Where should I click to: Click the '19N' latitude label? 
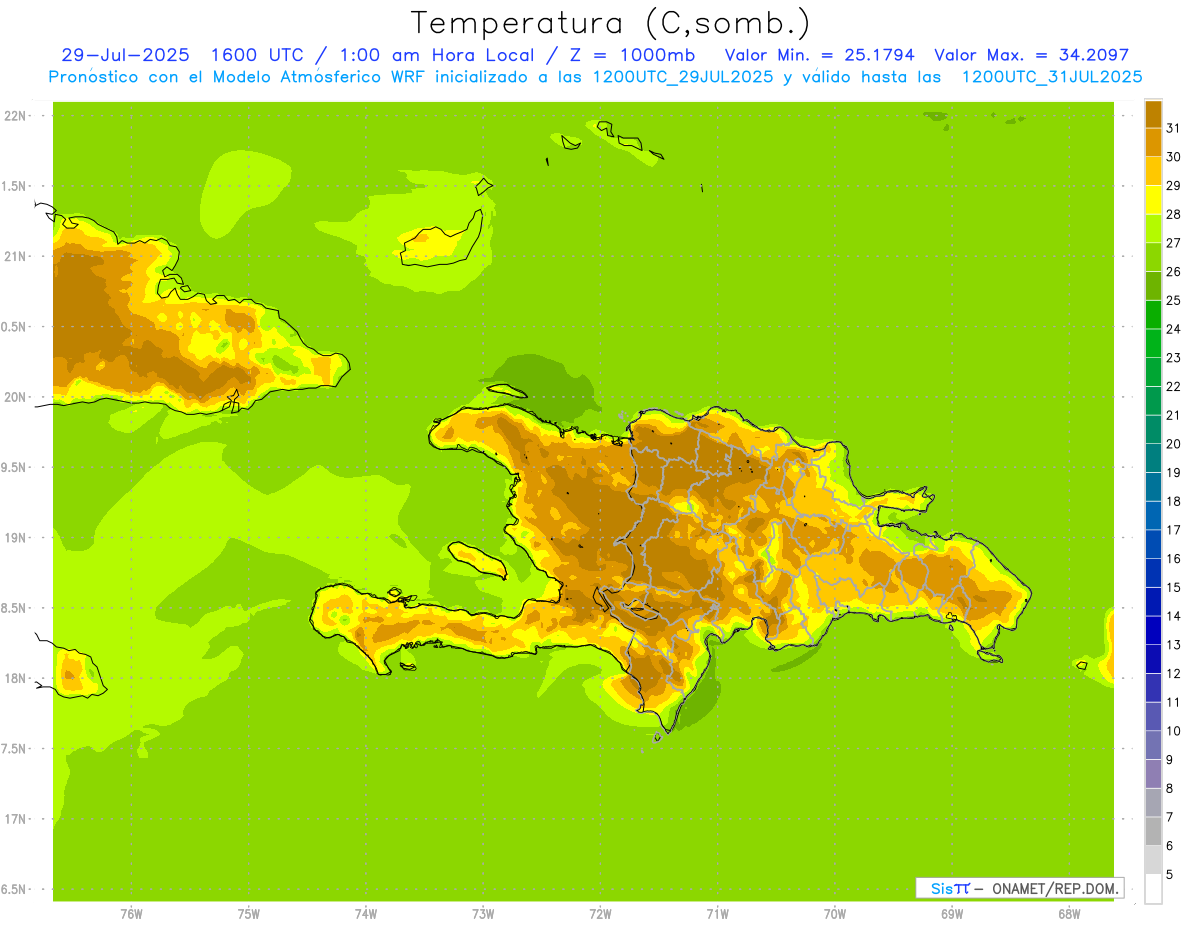pyautogui.click(x=14, y=538)
